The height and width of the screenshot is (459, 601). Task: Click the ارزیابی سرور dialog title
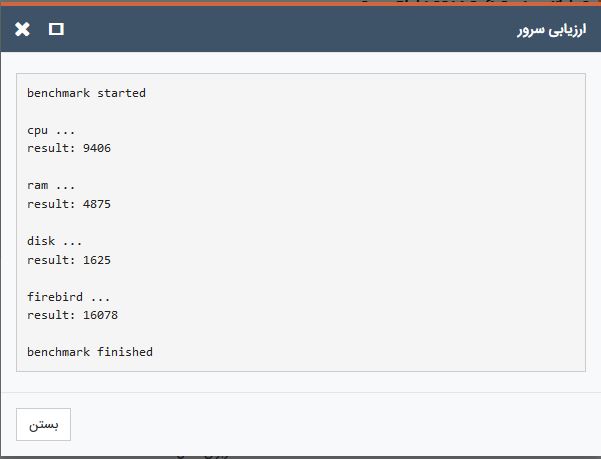pyautogui.click(x=552, y=30)
